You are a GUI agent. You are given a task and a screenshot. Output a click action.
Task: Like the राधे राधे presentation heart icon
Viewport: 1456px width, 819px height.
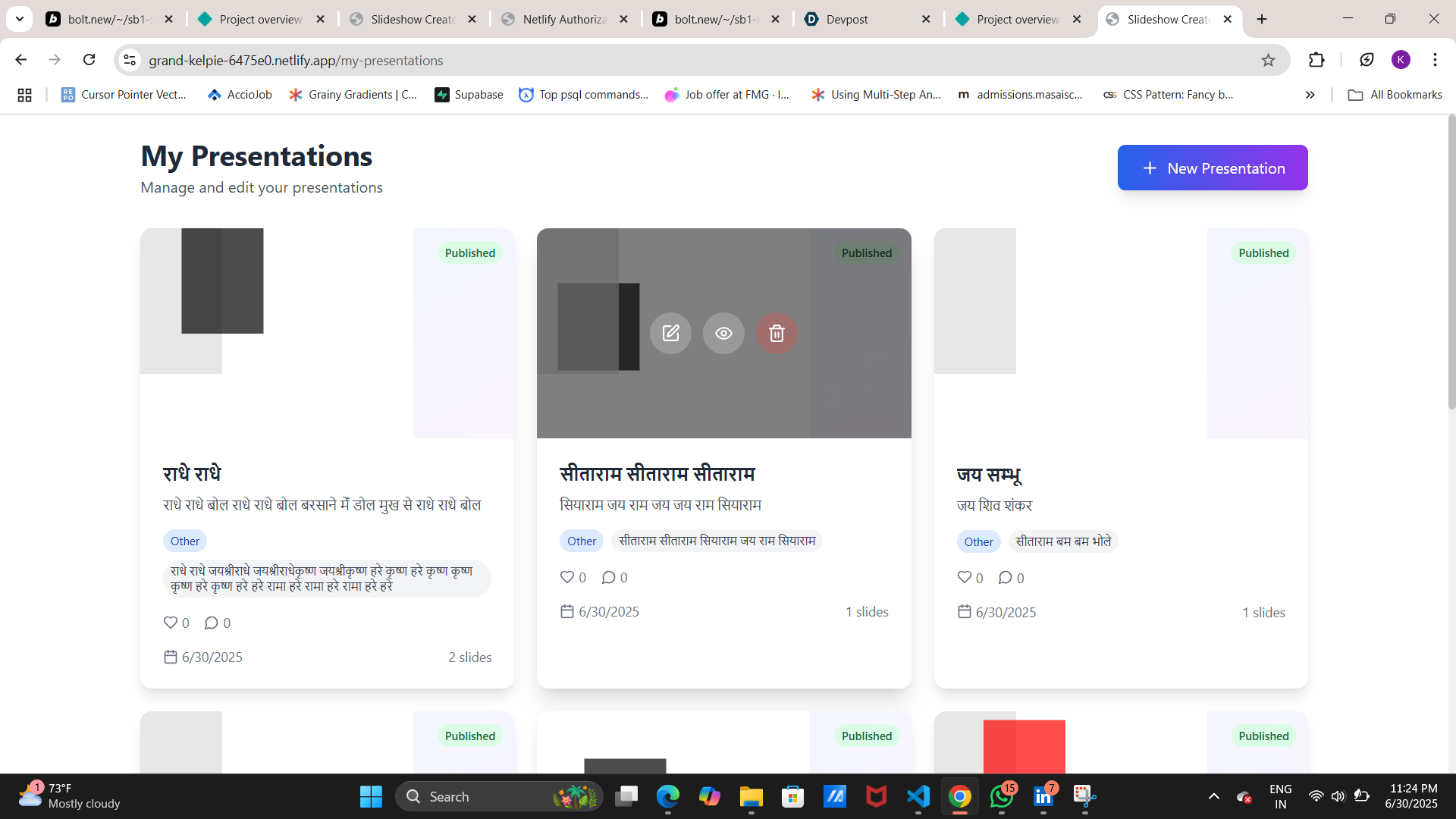coord(171,623)
